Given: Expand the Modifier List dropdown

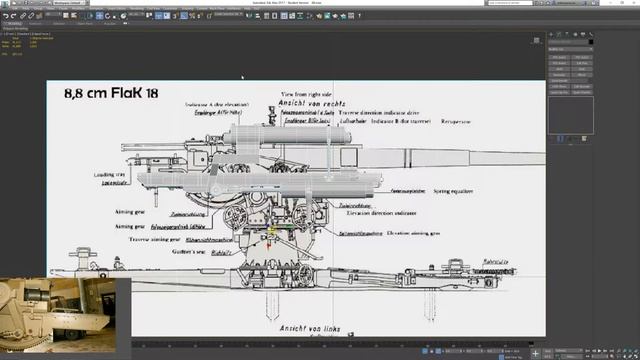Looking at the screenshot, I should (x=570, y=49).
